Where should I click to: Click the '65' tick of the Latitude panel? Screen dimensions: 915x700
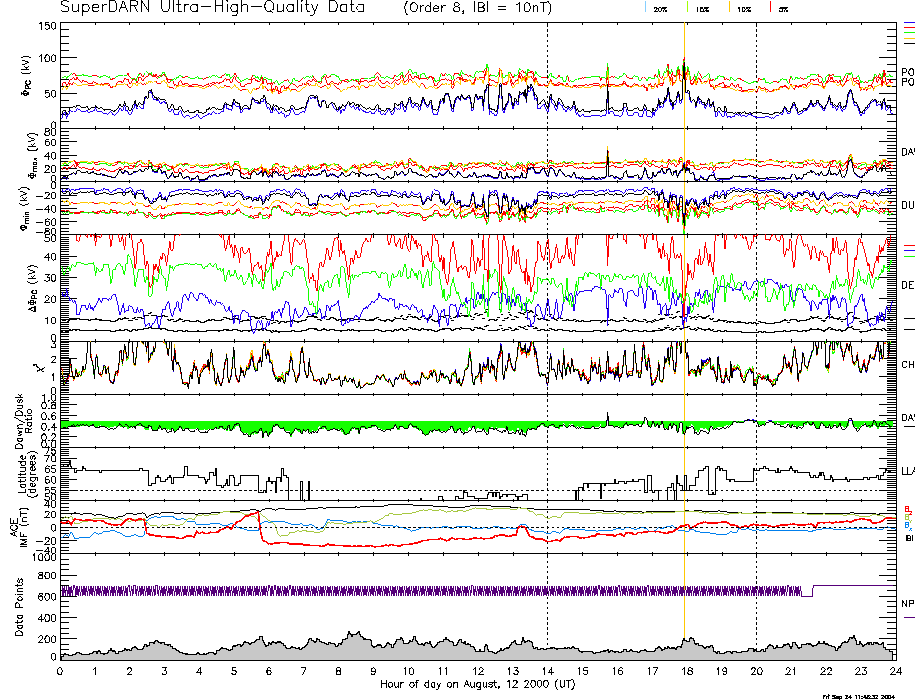(x=51, y=469)
